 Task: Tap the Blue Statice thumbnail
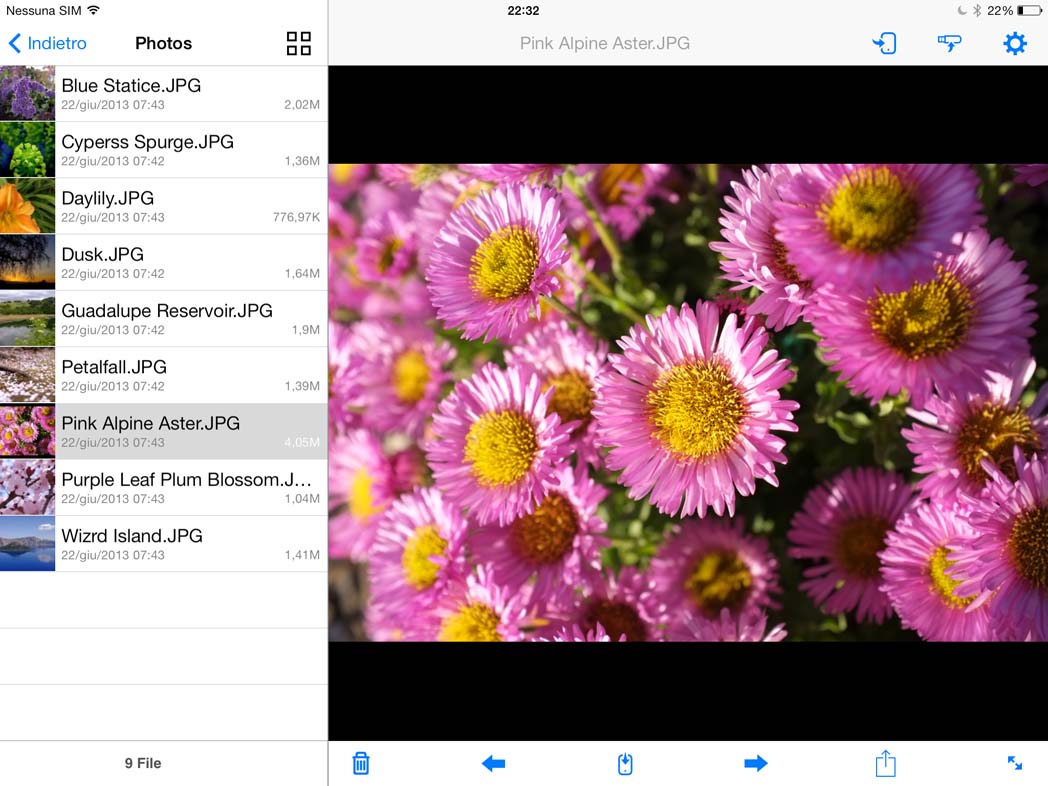(x=27, y=94)
